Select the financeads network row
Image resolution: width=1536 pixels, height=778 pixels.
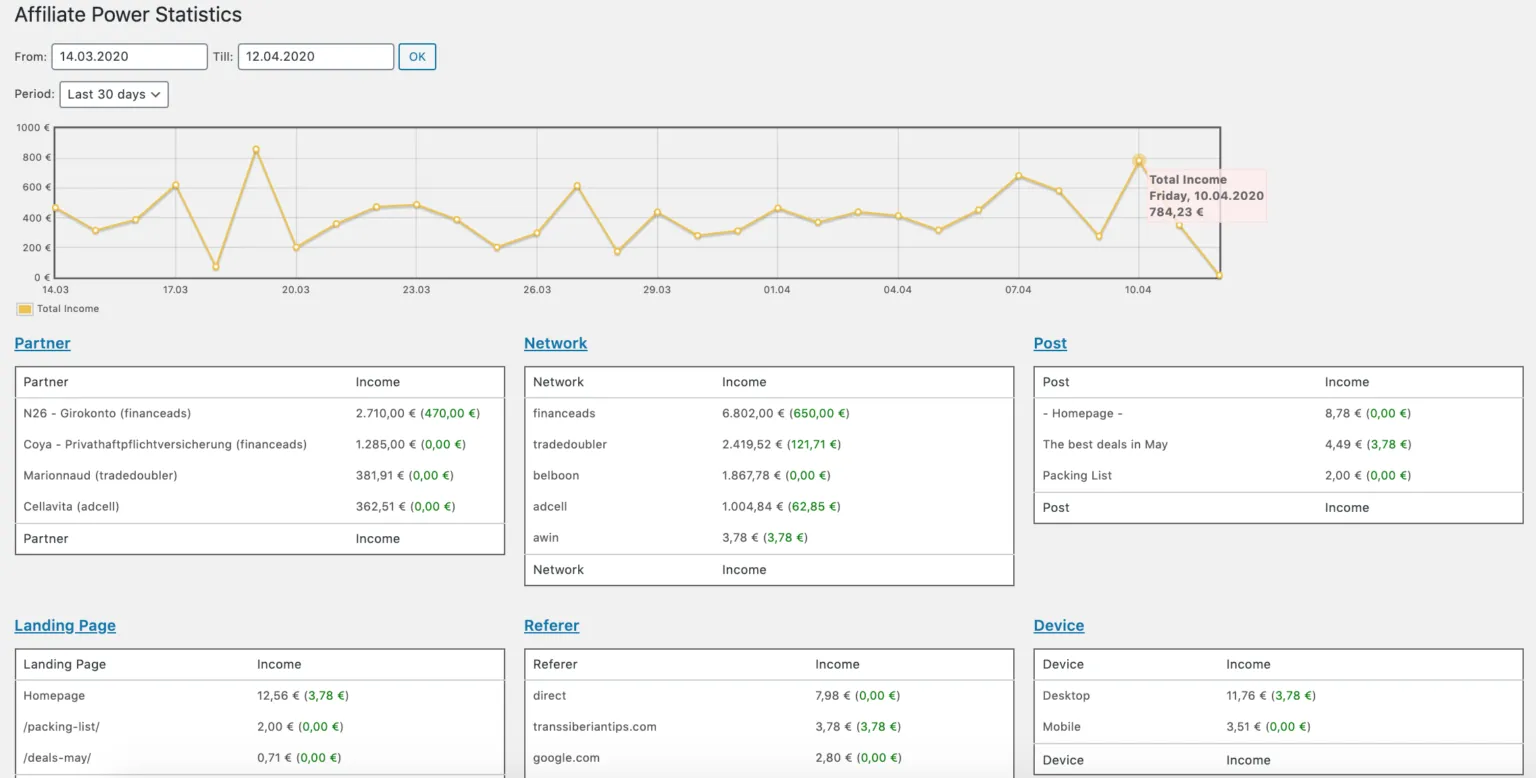pos(769,413)
